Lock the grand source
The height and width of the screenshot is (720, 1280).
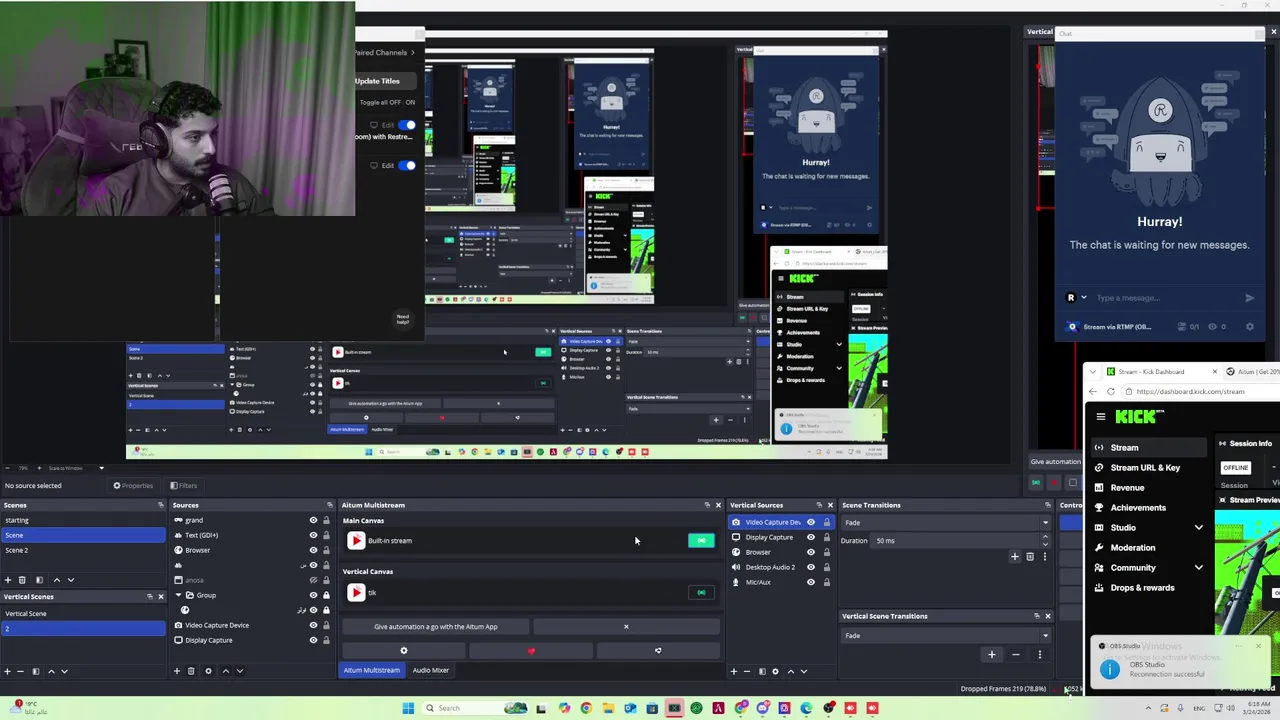326,520
